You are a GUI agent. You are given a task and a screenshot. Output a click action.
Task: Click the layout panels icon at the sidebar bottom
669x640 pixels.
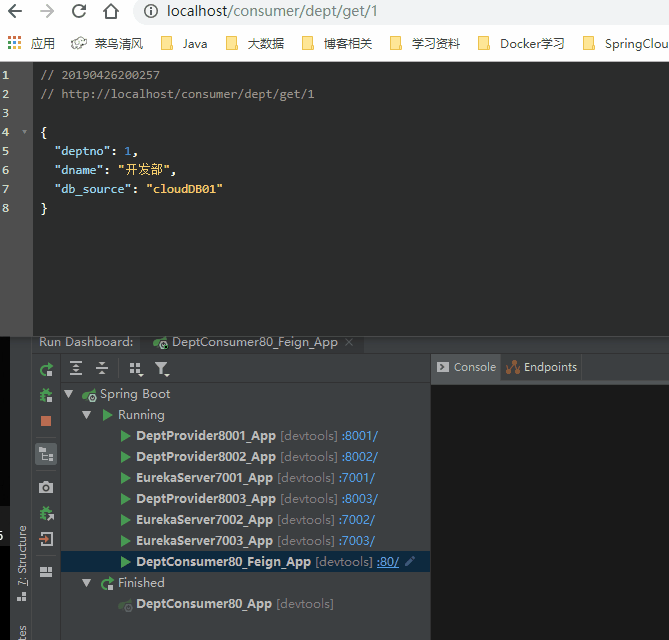tap(46, 572)
